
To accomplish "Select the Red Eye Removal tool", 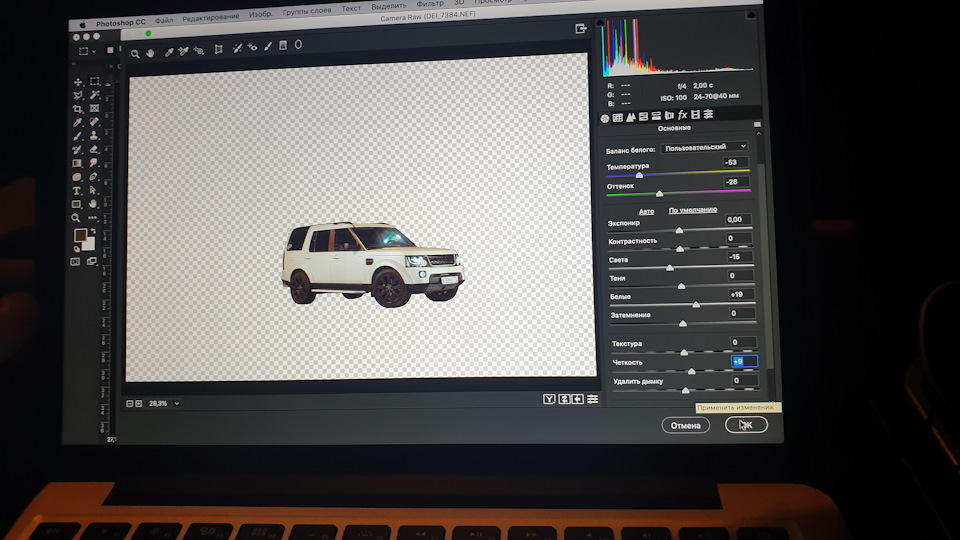I will (x=252, y=47).
